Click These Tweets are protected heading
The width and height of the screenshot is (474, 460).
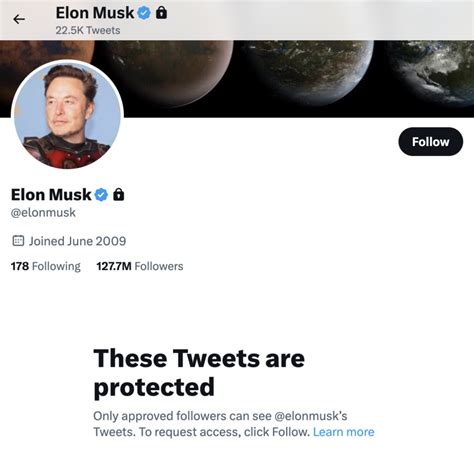pyautogui.click(x=199, y=373)
